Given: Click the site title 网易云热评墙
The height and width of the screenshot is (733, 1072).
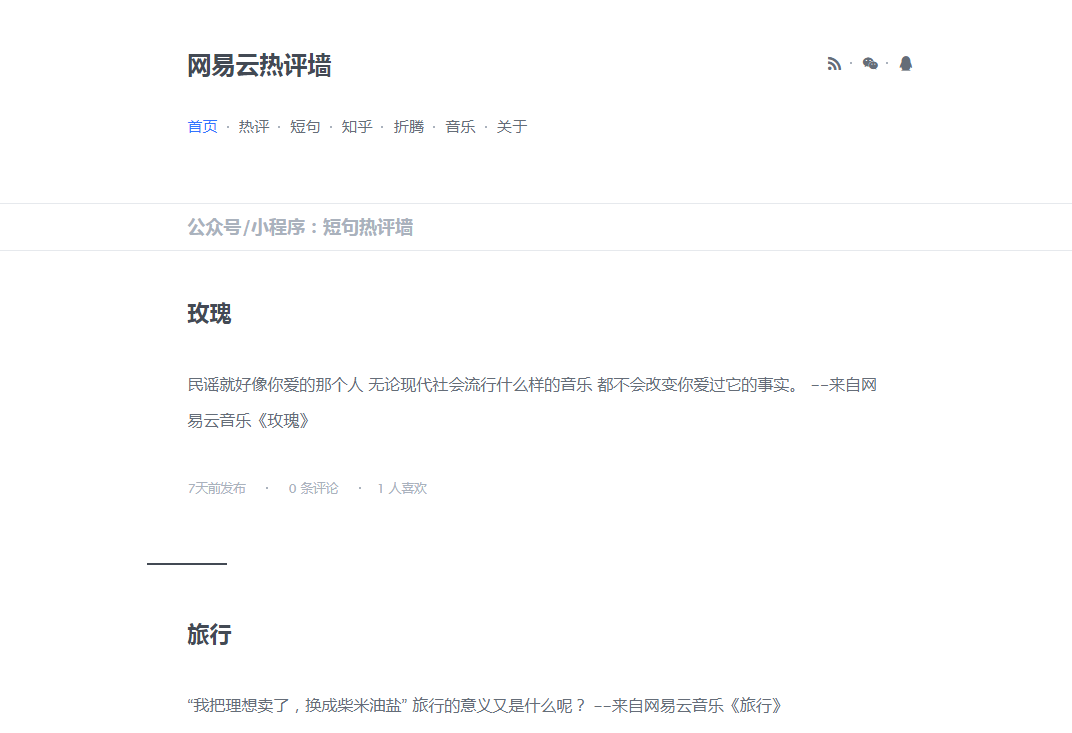Looking at the screenshot, I should coord(259,66).
